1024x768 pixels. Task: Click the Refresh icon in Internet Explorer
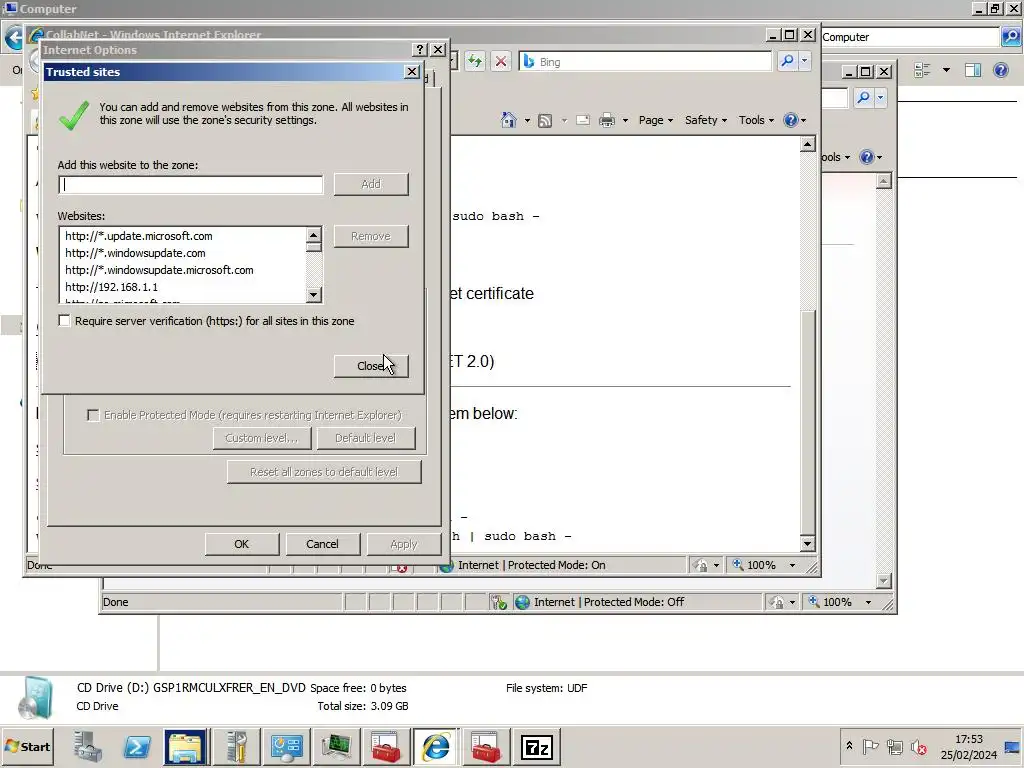(x=475, y=61)
